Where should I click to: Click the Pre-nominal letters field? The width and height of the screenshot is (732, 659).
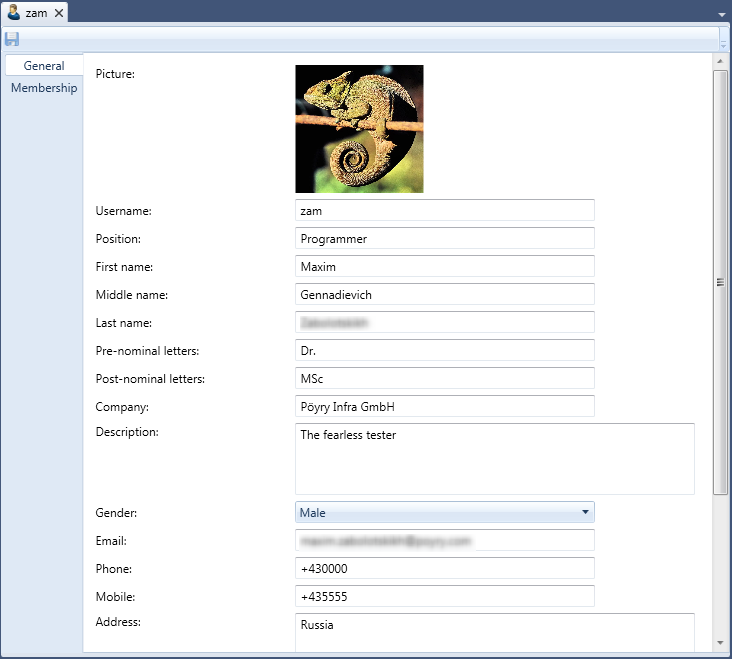445,351
